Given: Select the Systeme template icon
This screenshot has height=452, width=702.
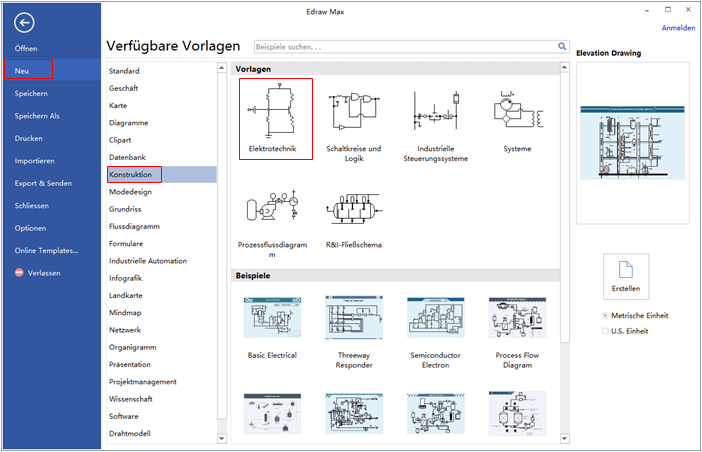Looking at the screenshot, I should tap(517, 109).
